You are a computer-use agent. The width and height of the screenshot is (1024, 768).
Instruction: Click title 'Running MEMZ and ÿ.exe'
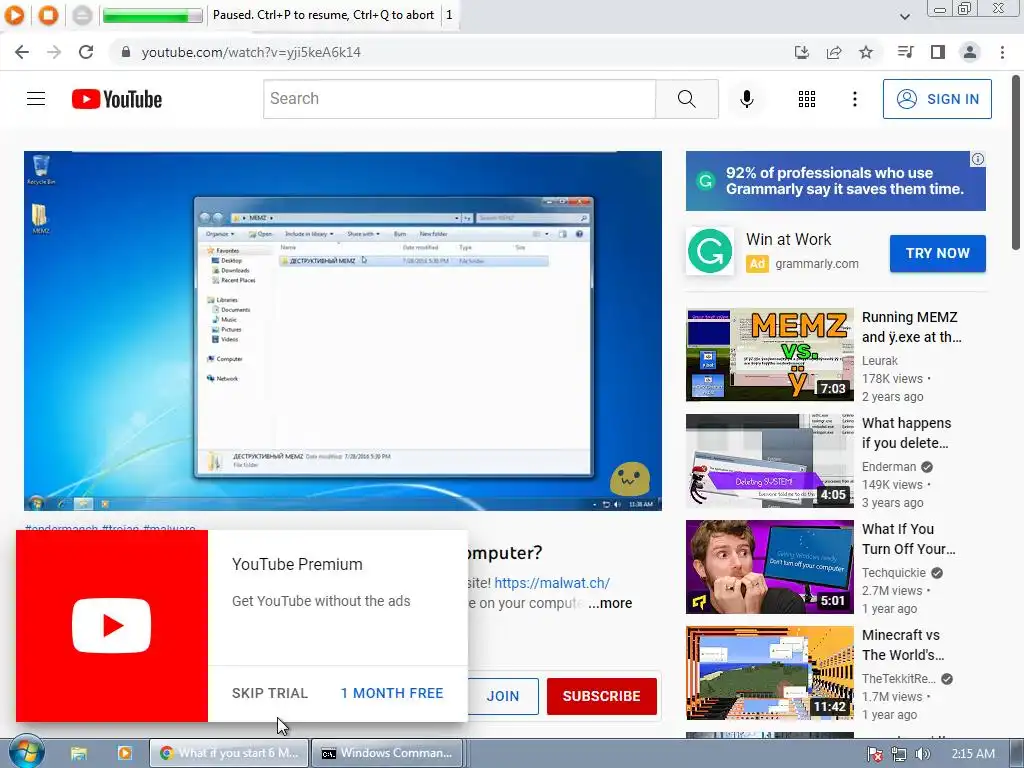911,327
